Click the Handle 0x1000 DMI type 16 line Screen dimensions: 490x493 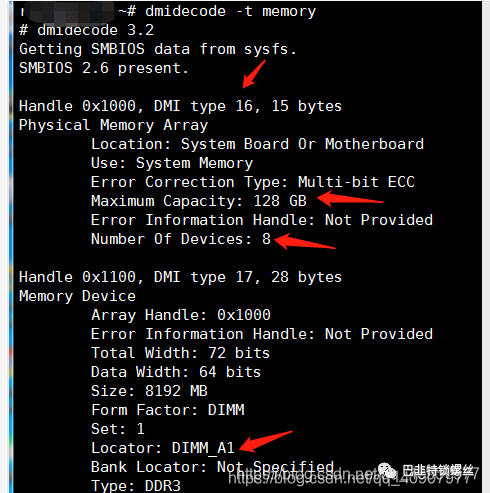[x=180, y=107]
